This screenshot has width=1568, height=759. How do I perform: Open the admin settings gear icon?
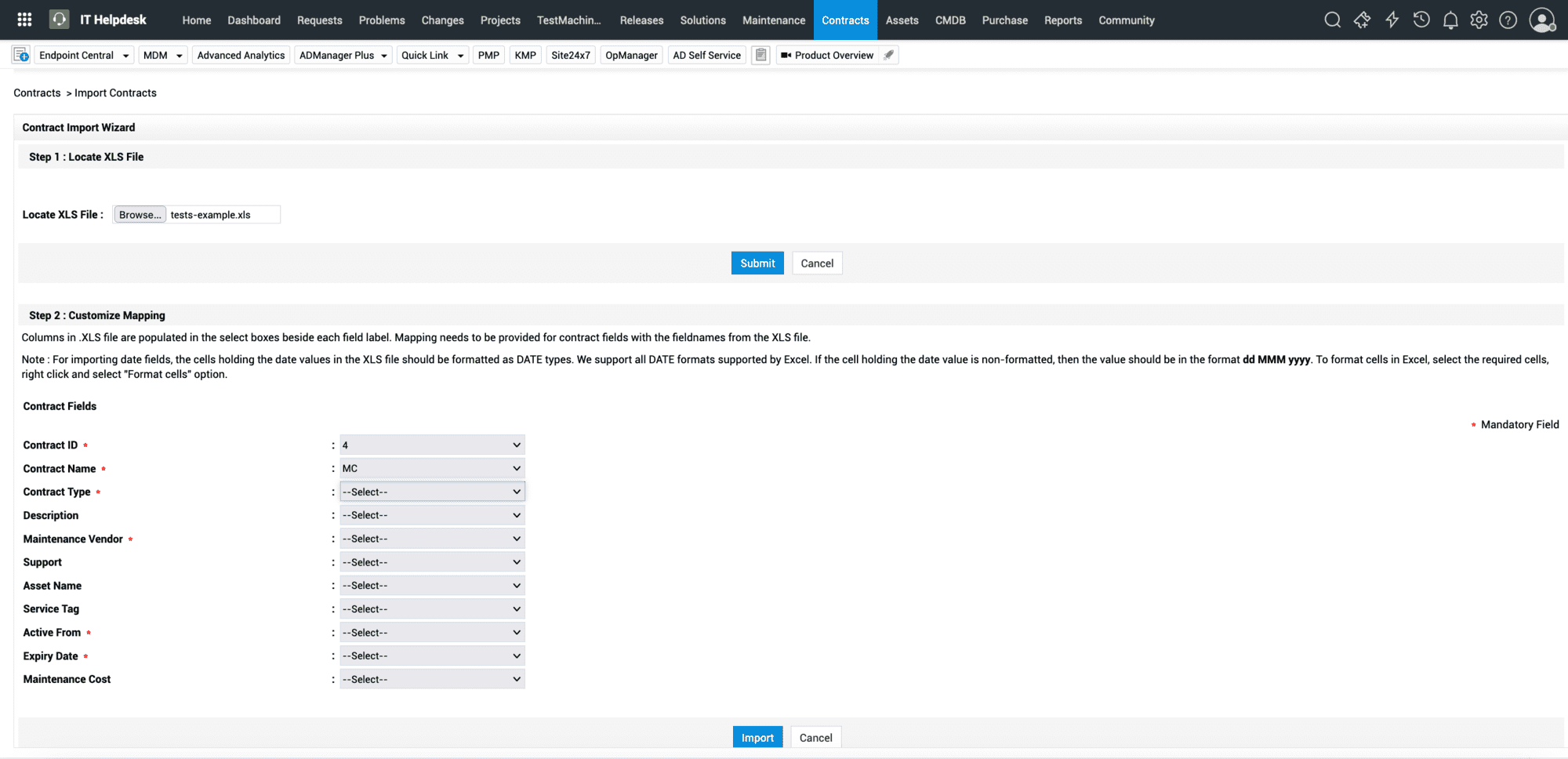pos(1479,20)
